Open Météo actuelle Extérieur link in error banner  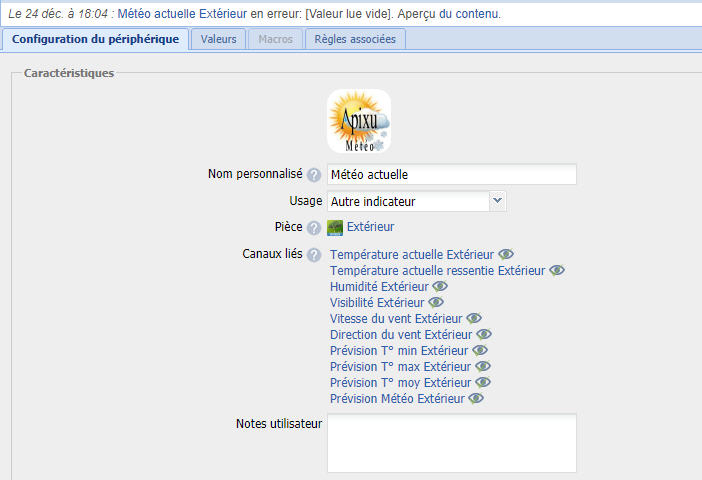coord(182,14)
